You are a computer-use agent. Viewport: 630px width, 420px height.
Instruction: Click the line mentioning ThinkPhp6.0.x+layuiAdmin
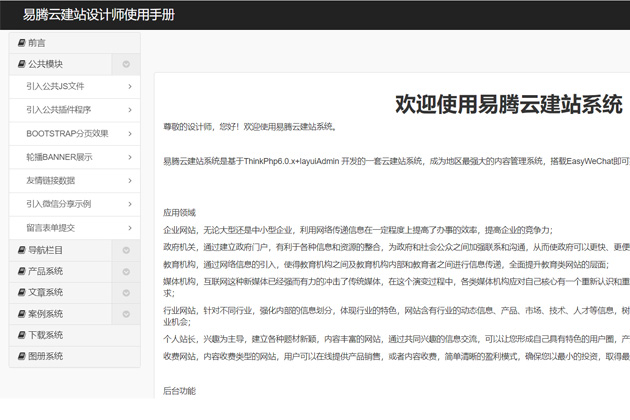point(397,161)
